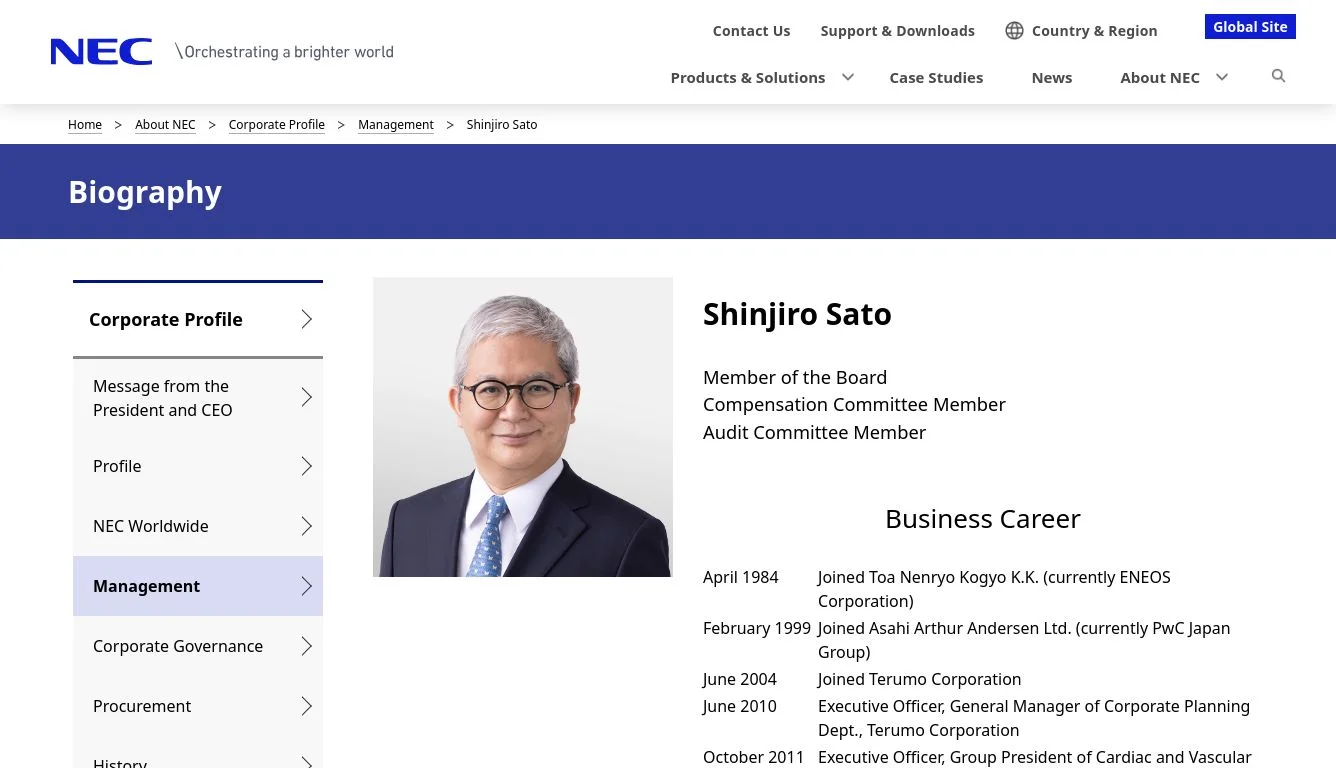Image resolution: width=1336 pixels, height=768 pixels.
Task: Expand the About NEC chevron
Action: pos(1221,77)
